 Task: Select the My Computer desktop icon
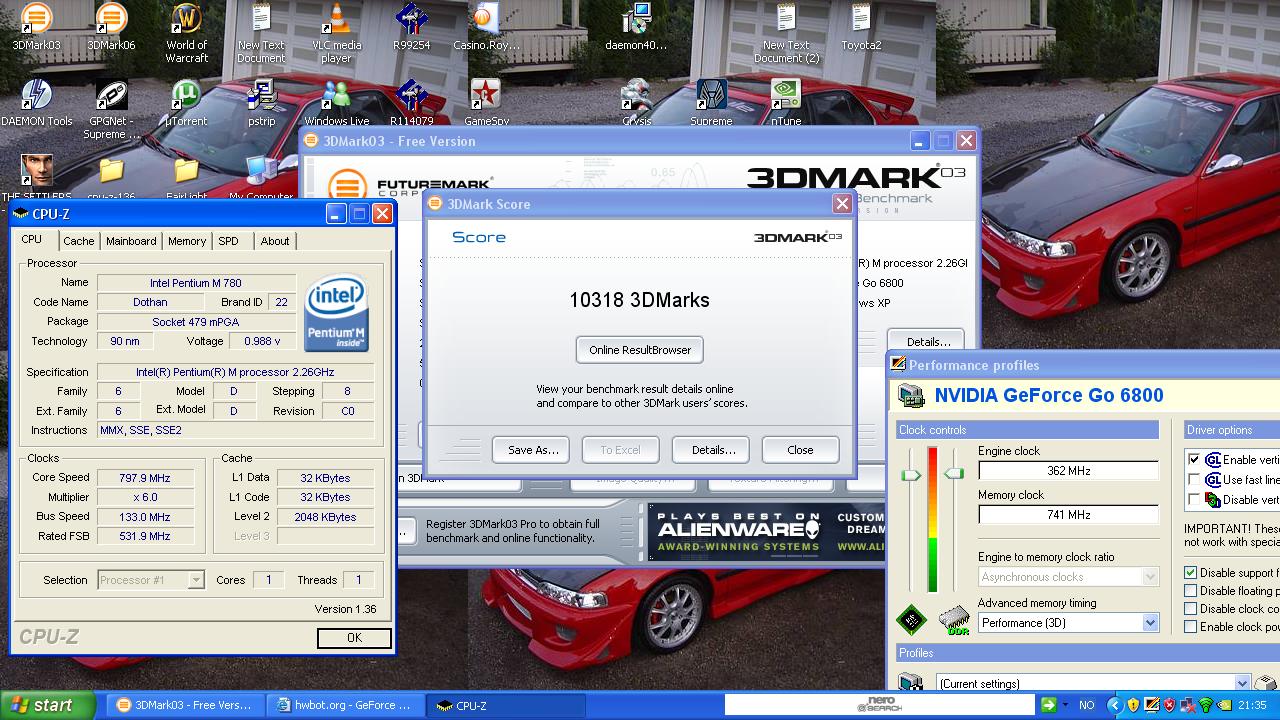261,177
